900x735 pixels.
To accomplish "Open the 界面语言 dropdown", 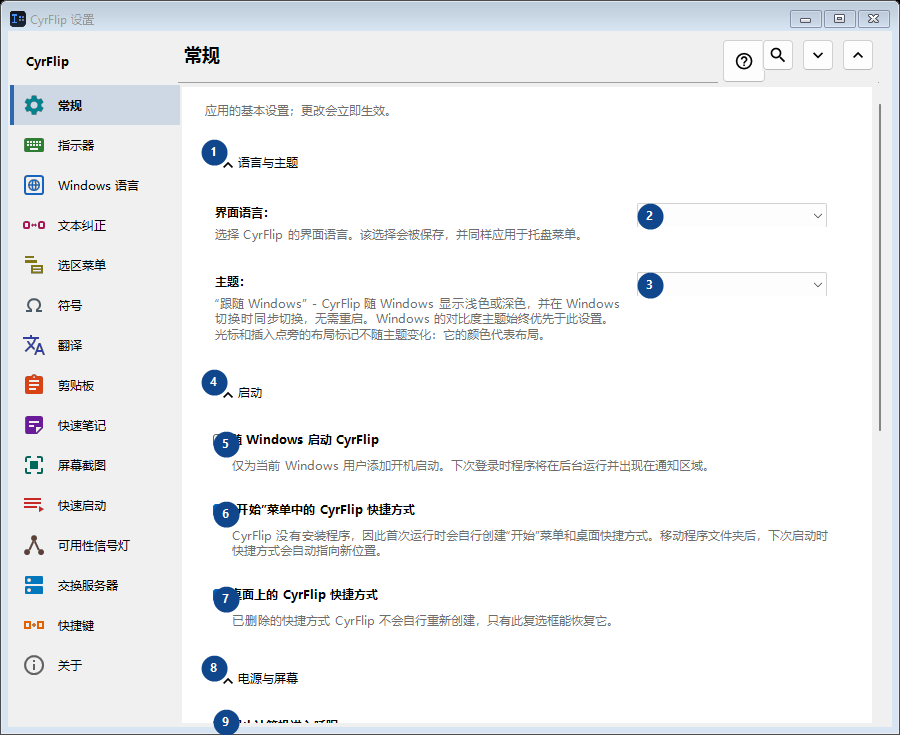I will tap(732, 216).
